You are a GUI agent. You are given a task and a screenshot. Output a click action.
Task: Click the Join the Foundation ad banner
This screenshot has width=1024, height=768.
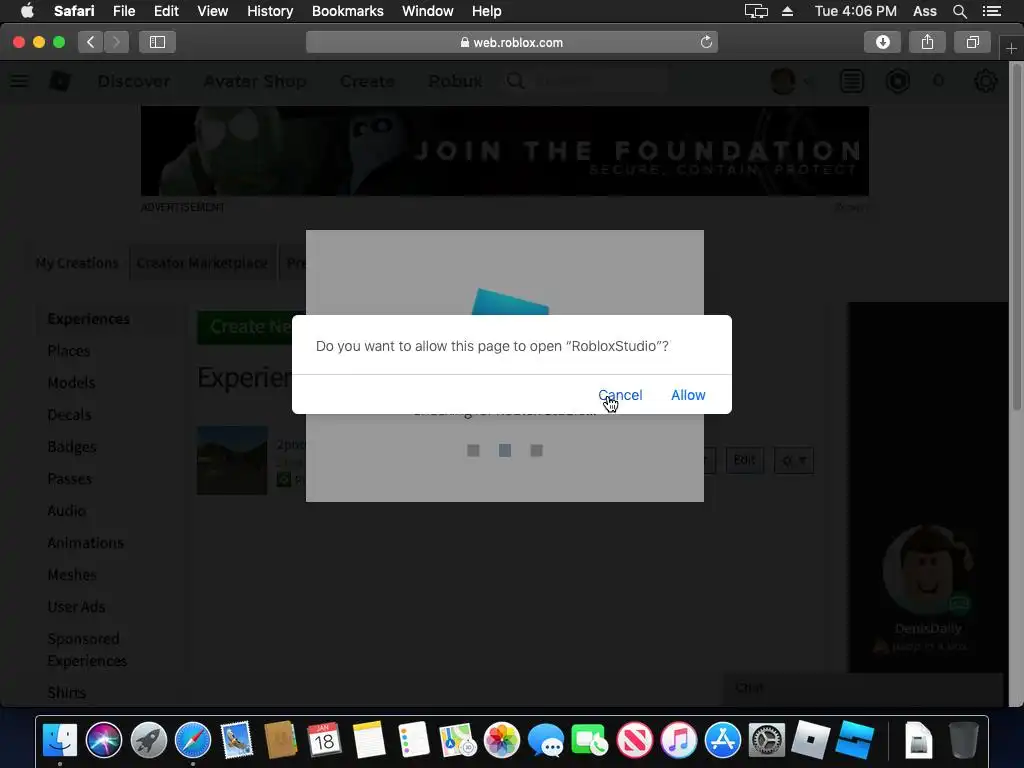click(x=505, y=151)
